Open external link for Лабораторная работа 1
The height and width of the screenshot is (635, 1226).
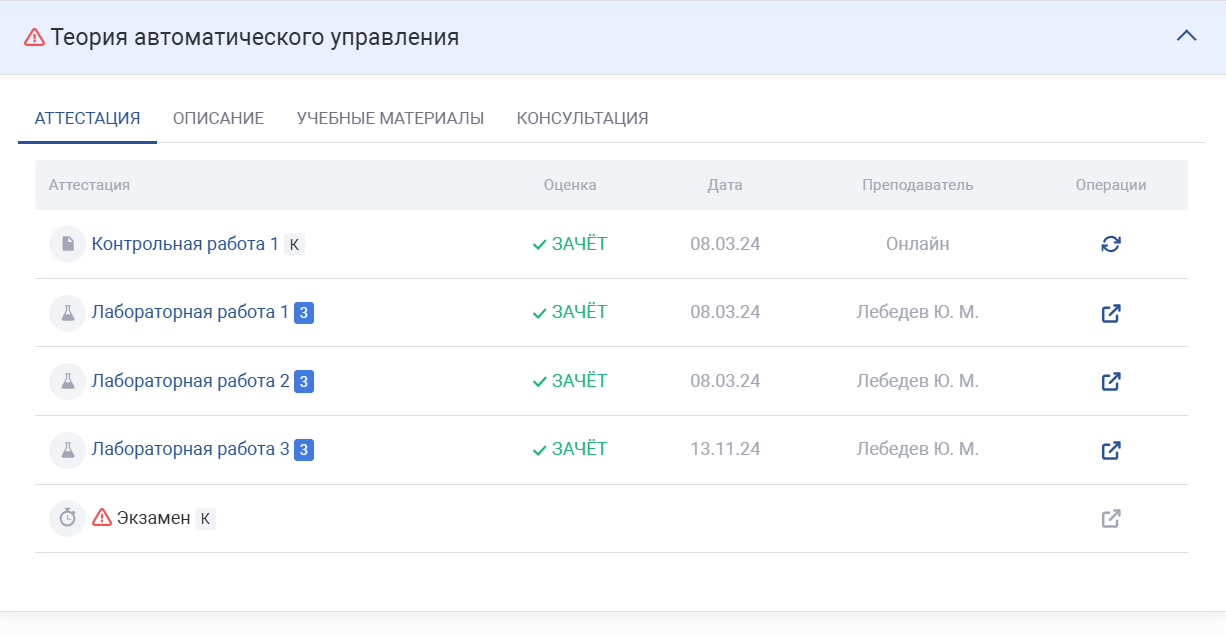1110,313
